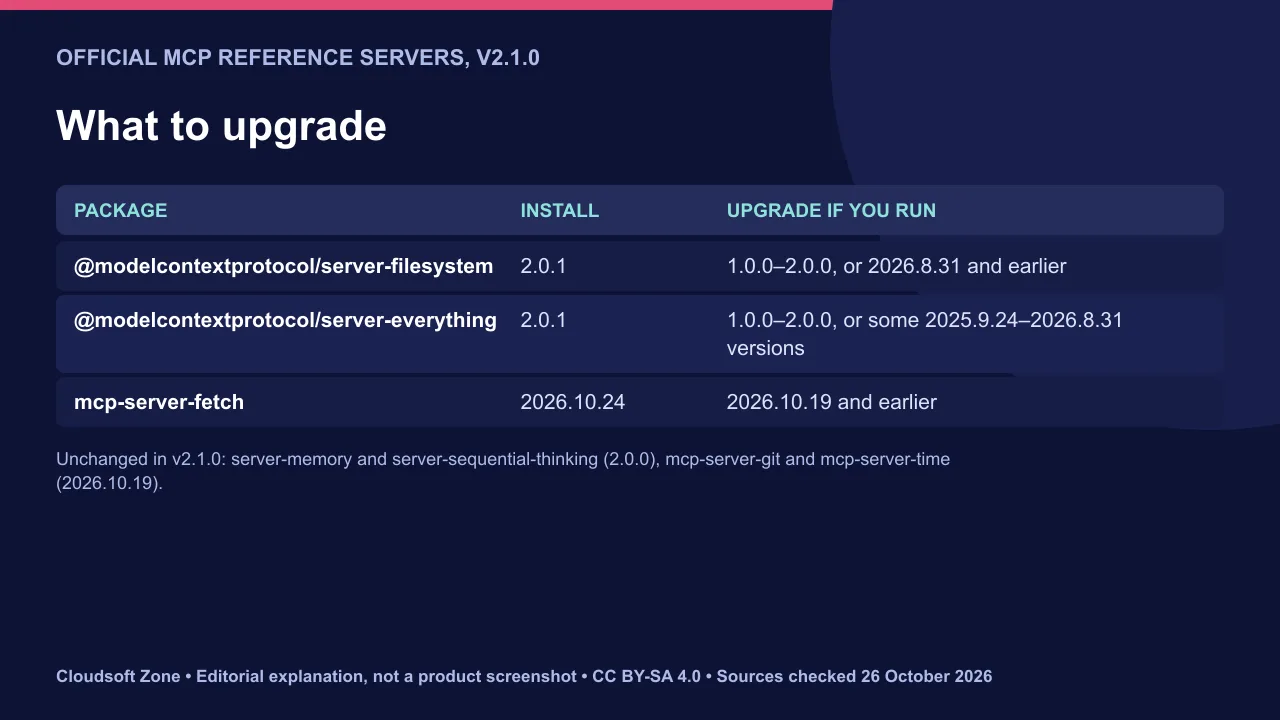Click install version 2.0.1 for server-everything

coord(543,320)
